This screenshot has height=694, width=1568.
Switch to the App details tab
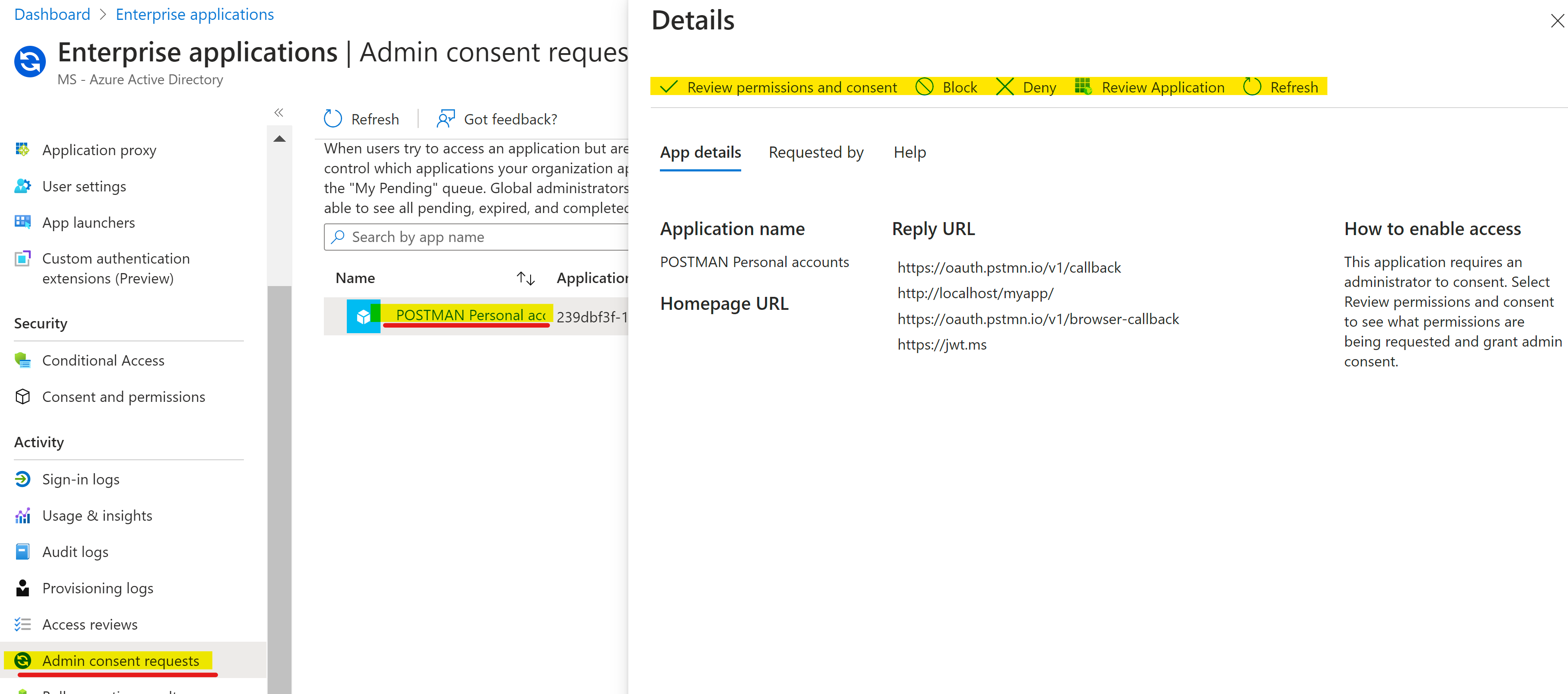(x=701, y=152)
